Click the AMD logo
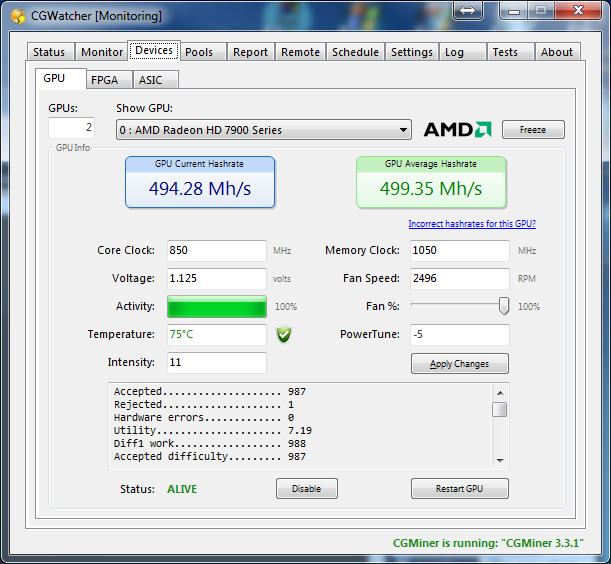The width and height of the screenshot is (611, 564). [457, 129]
